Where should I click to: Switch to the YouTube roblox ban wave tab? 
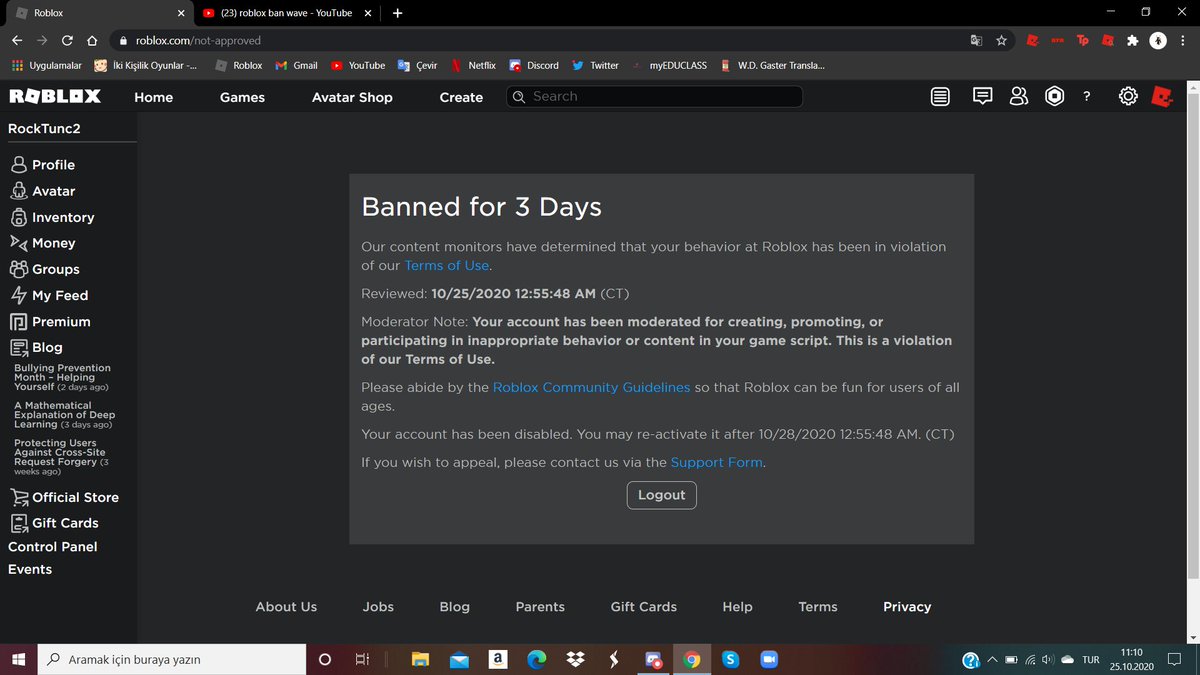286,13
